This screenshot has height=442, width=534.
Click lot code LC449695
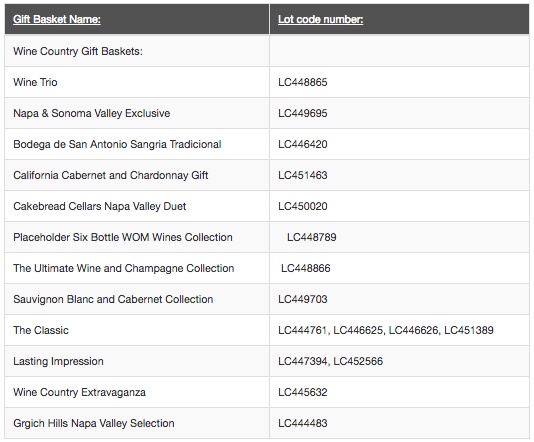tap(302, 113)
